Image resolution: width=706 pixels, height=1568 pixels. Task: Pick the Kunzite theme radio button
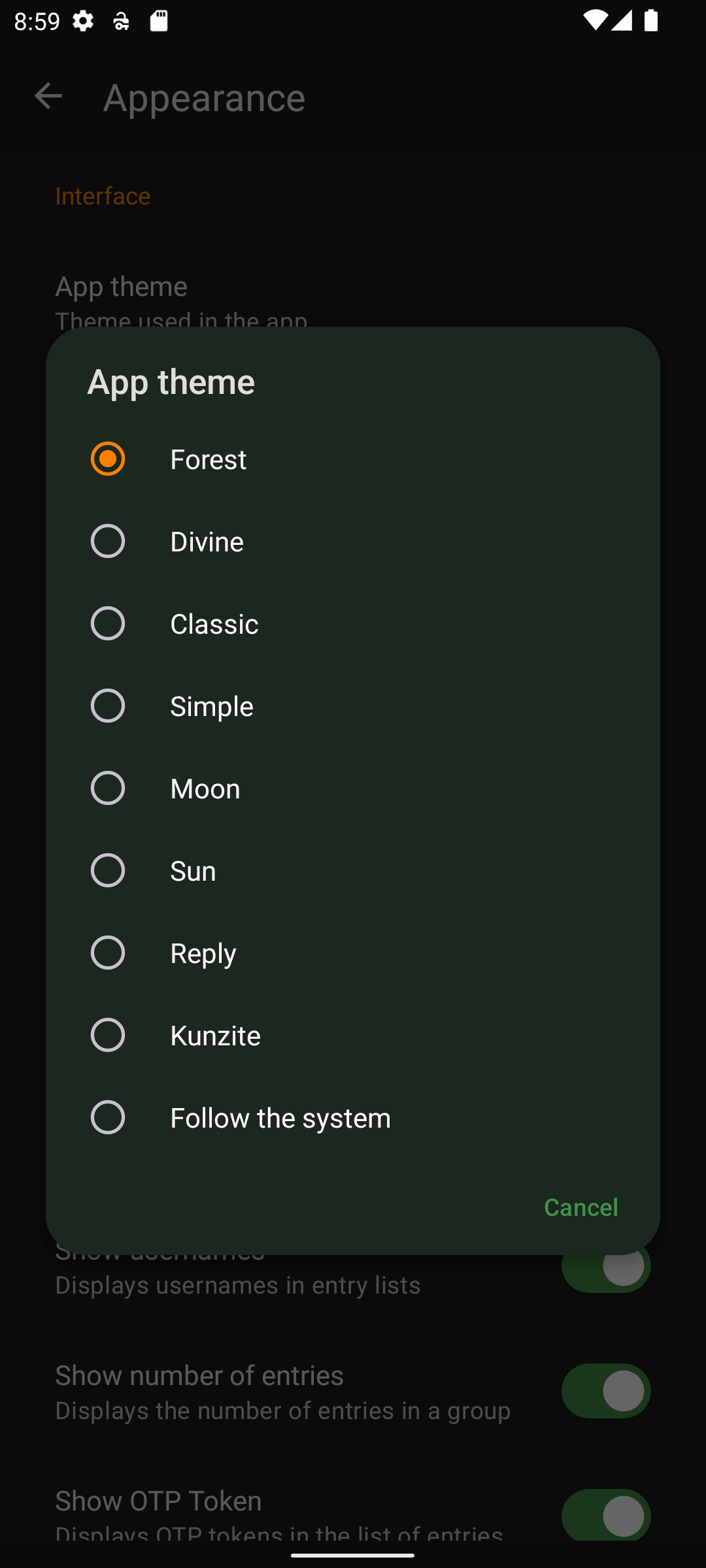[108, 1035]
